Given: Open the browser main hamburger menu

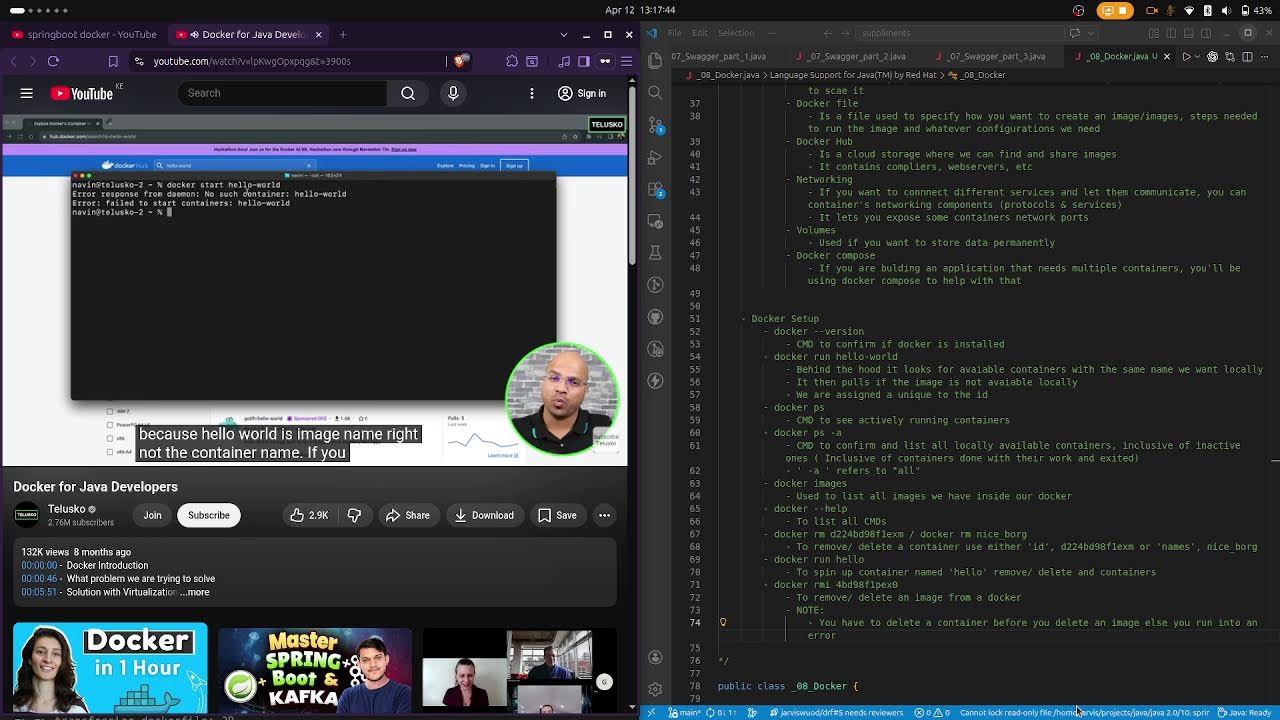Looking at the screenshot, I should click(x=627, y=61).
